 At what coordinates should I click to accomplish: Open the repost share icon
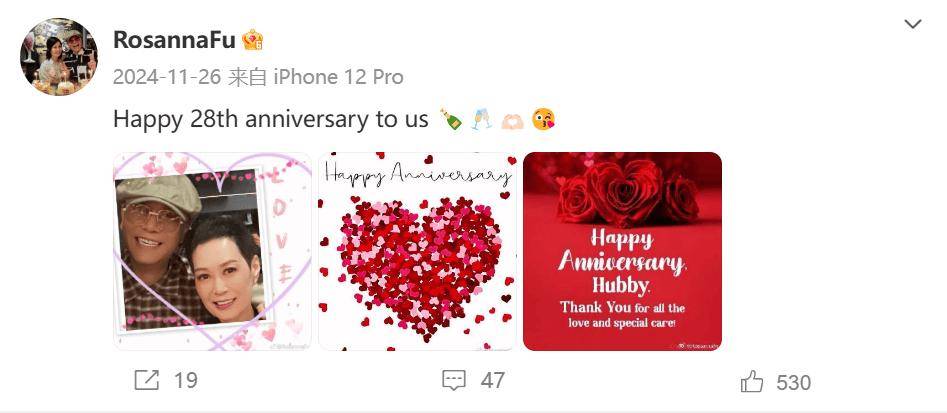point(146,380)
